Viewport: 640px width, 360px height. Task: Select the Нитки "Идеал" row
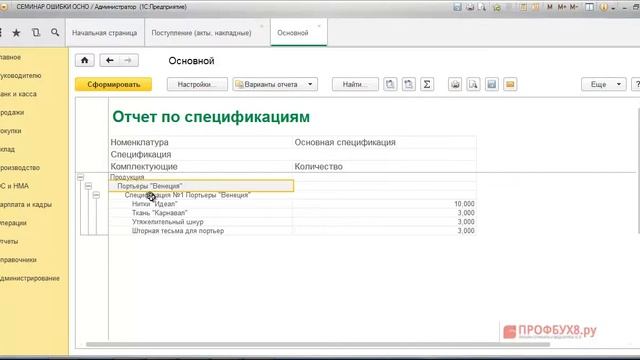292,204
